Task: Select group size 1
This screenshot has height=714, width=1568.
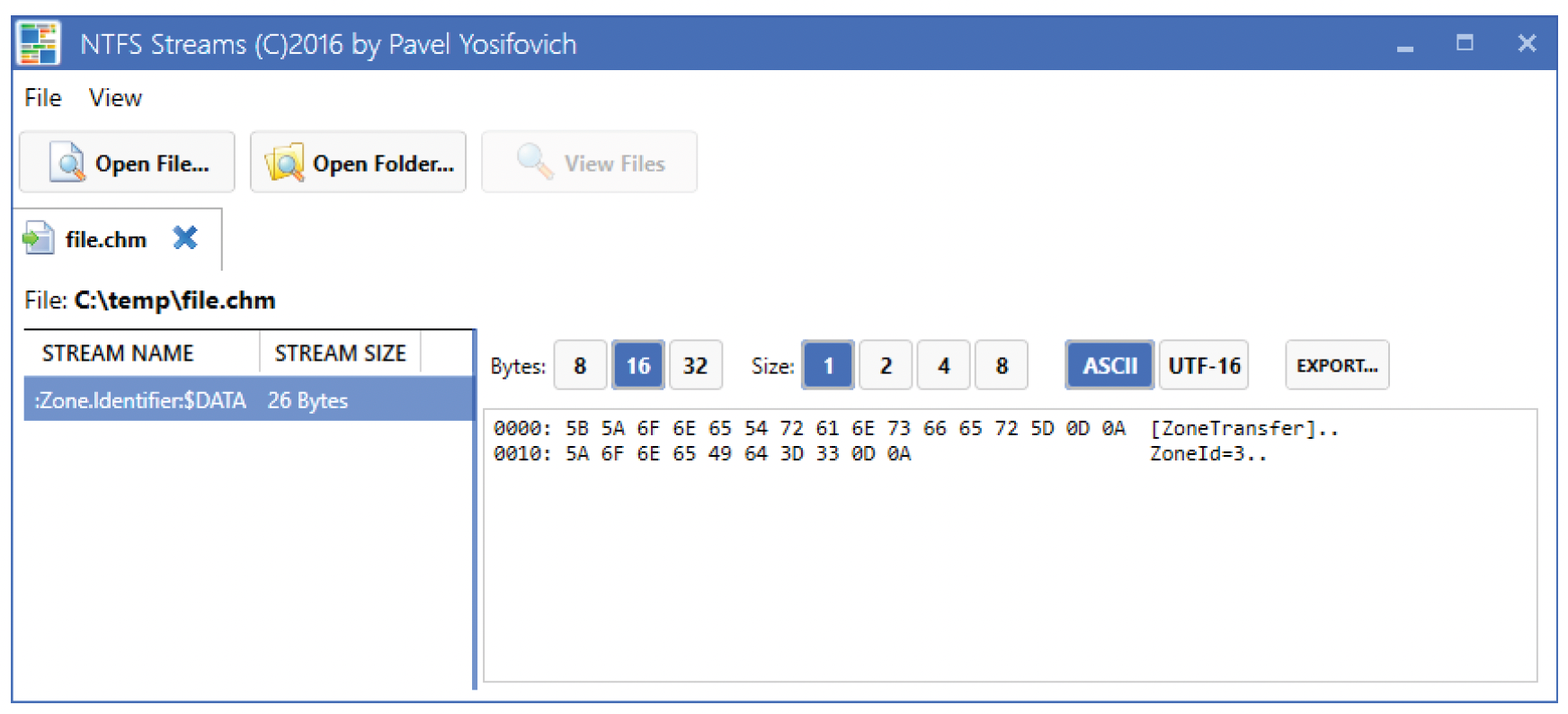Action: 828,365
